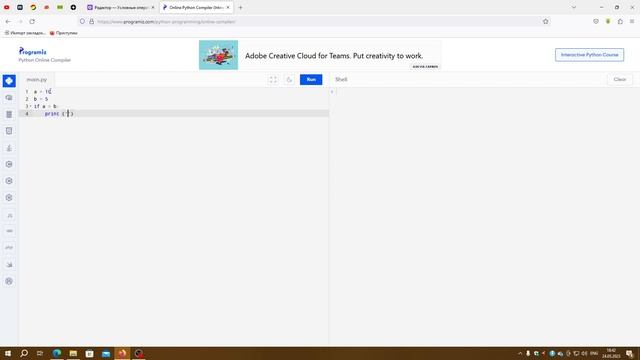Click the Adobe Creative Cloud for Teams ad text
Screen dimensions: 640x360
tap(334, 56)
